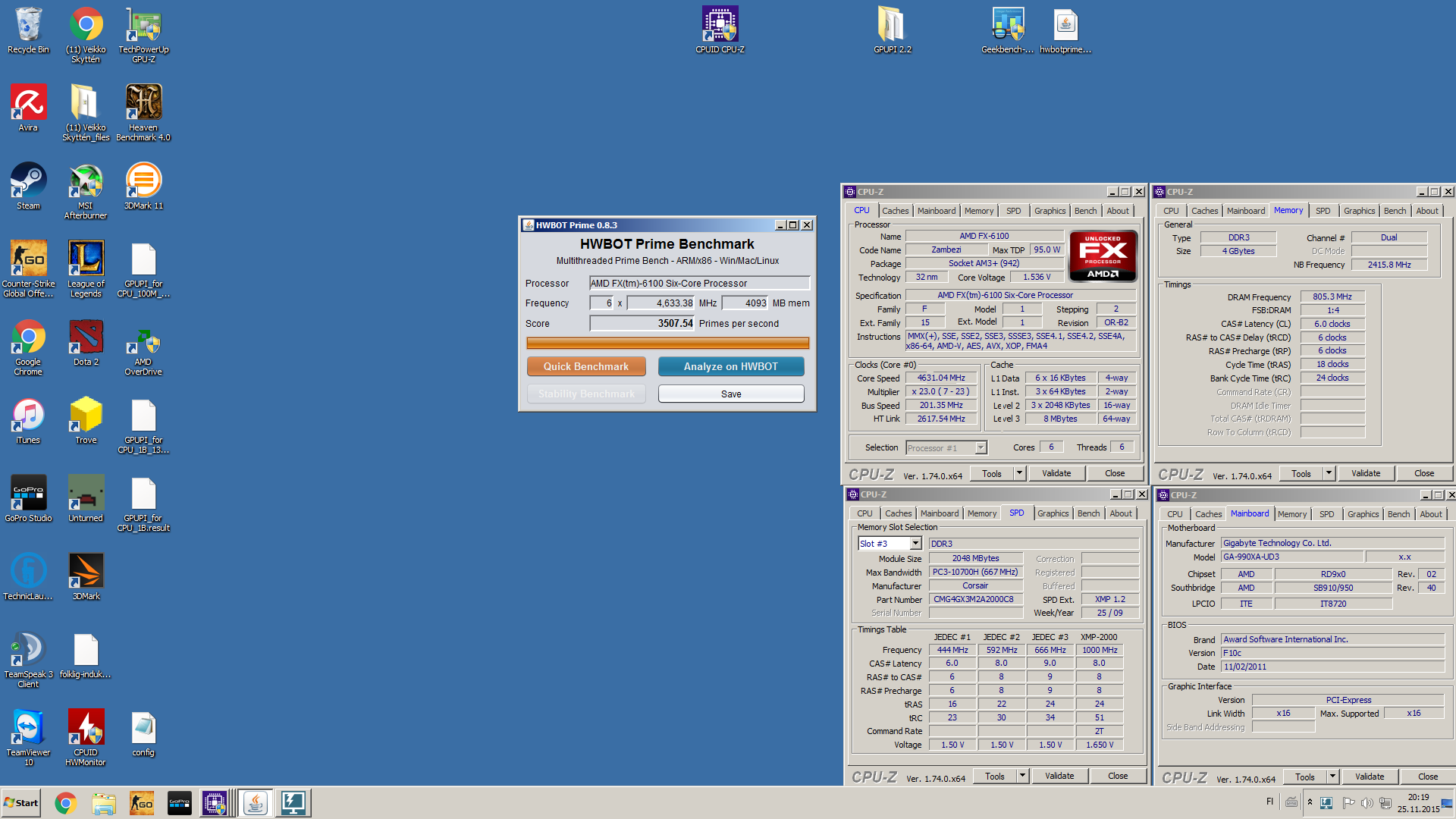Viewport: 1456px width, 819px height.
Task: Open folklig-induk file on desktop
Action: [x=86, y=655]
